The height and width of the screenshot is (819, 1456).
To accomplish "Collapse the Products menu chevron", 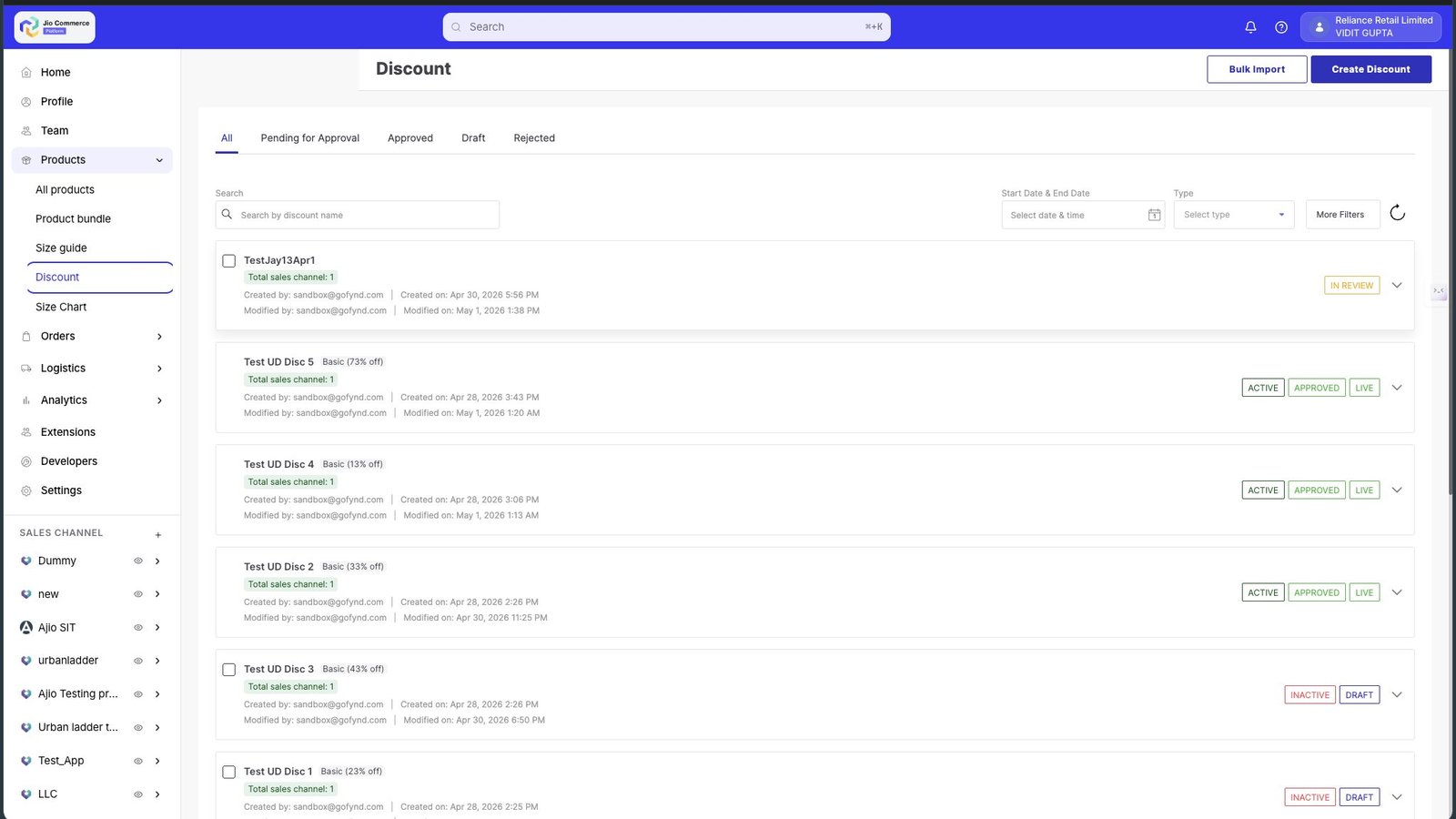I will click(x=159, y=160).
